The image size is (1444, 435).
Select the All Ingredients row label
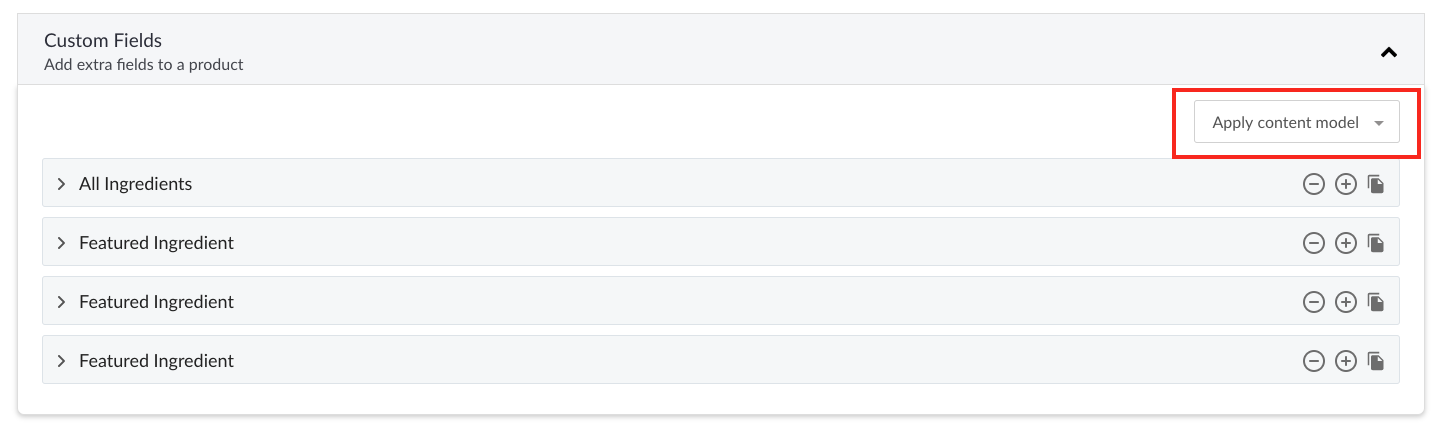tap(135, 184)
